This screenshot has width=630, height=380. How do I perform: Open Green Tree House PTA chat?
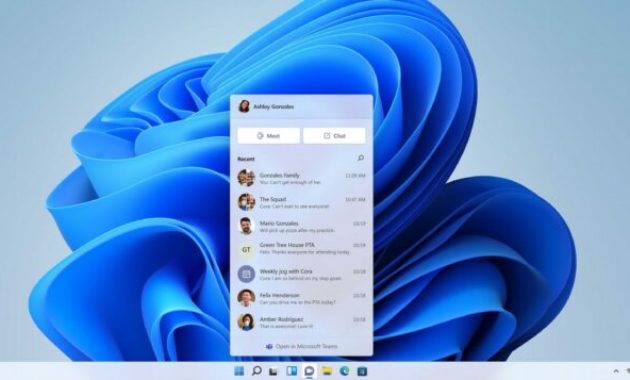(x=301, y=249)
